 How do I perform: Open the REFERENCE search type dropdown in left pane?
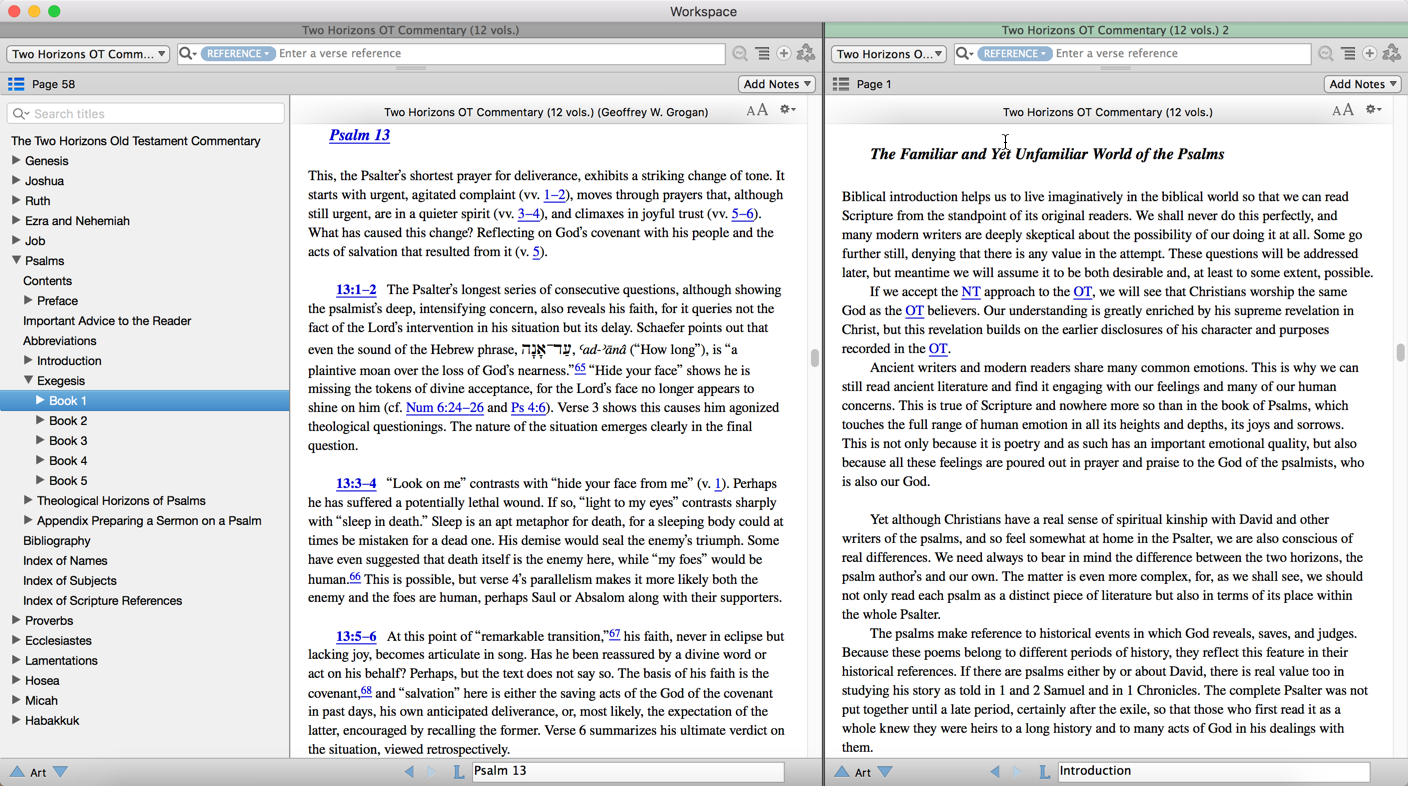[237, 53]
